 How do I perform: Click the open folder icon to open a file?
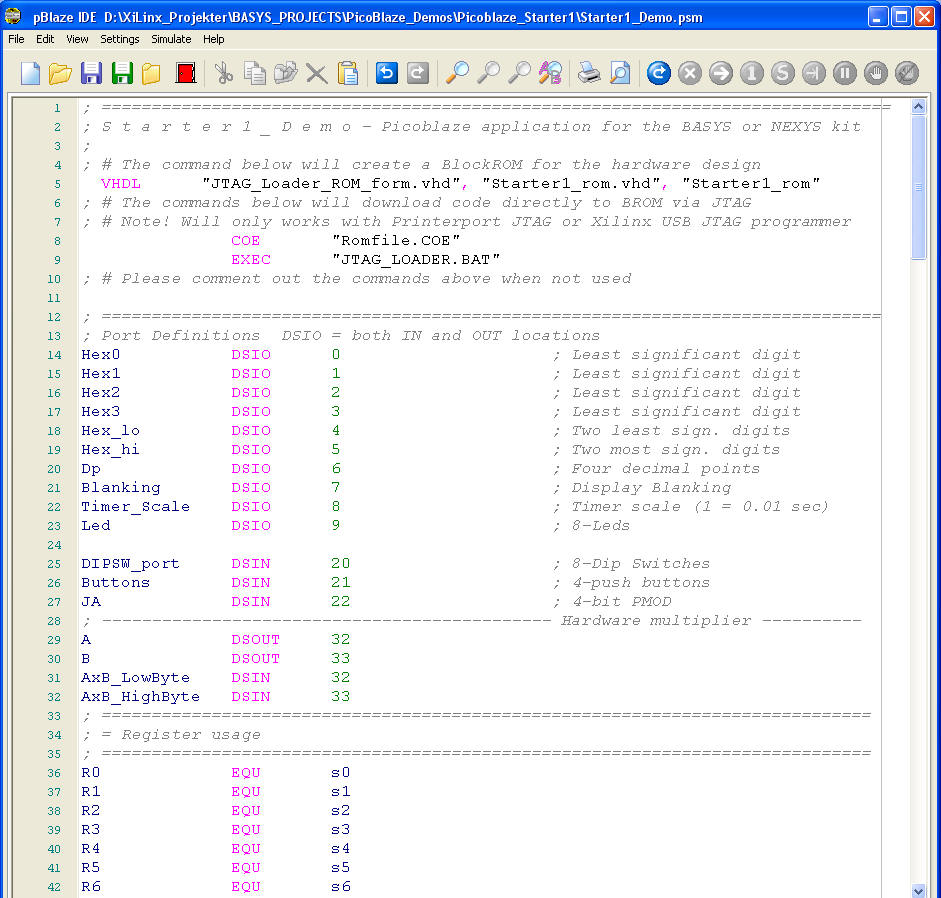pos(60,73)
